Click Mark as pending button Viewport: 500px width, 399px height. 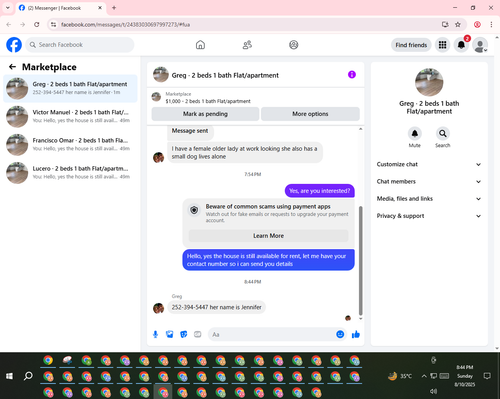pos(205,114)
